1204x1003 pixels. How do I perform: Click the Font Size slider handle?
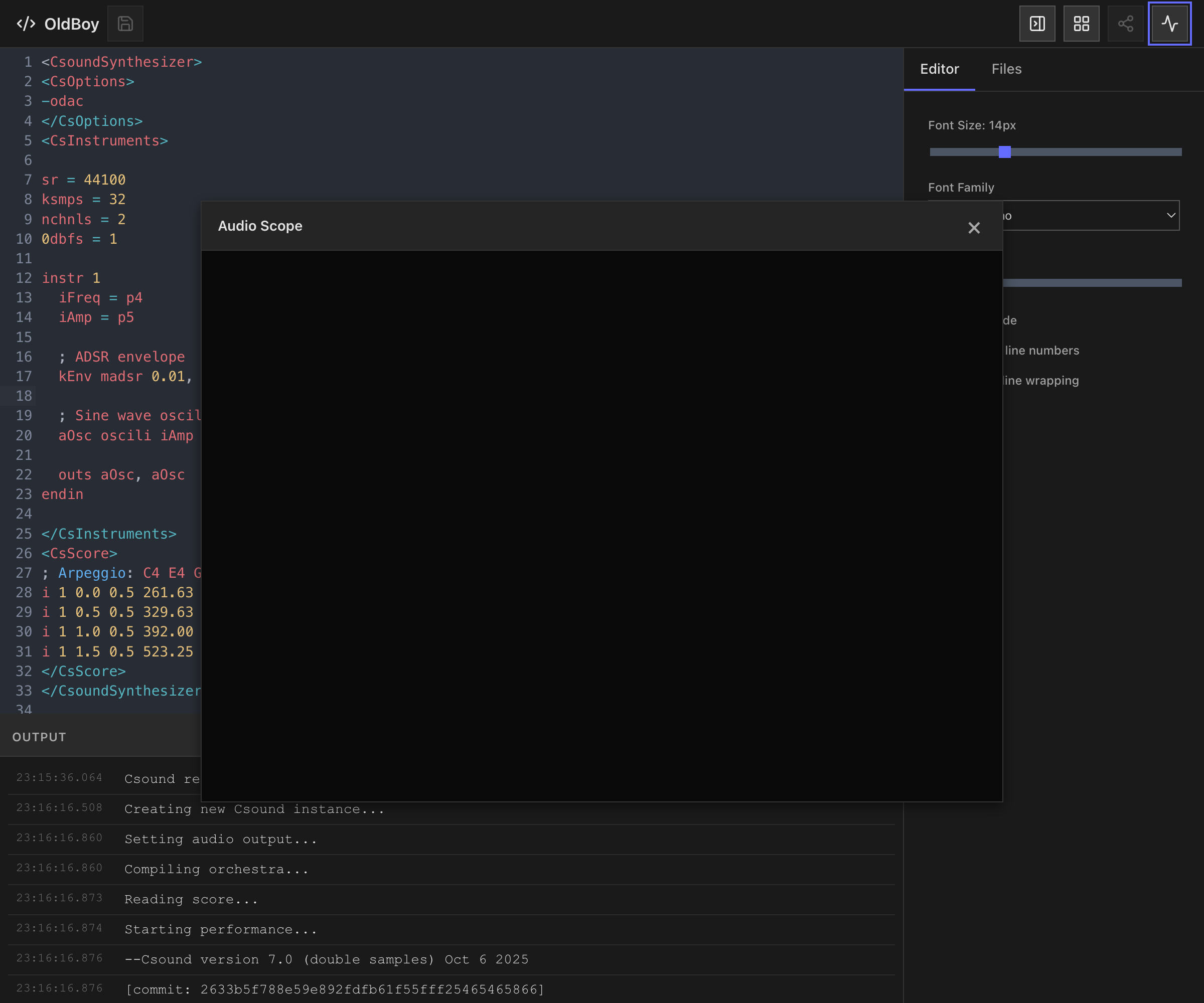coord(1004,152)
